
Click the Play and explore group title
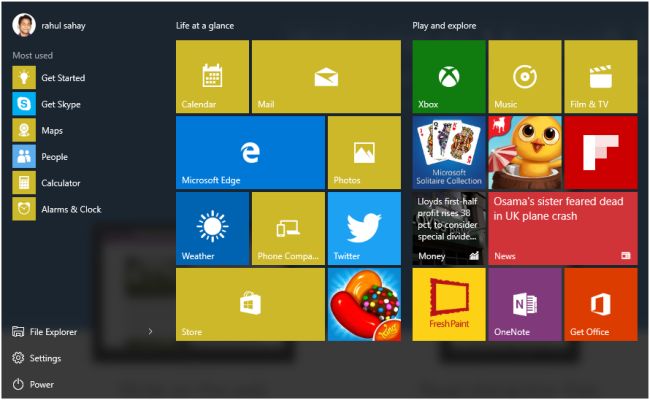(x=444, y=26)
